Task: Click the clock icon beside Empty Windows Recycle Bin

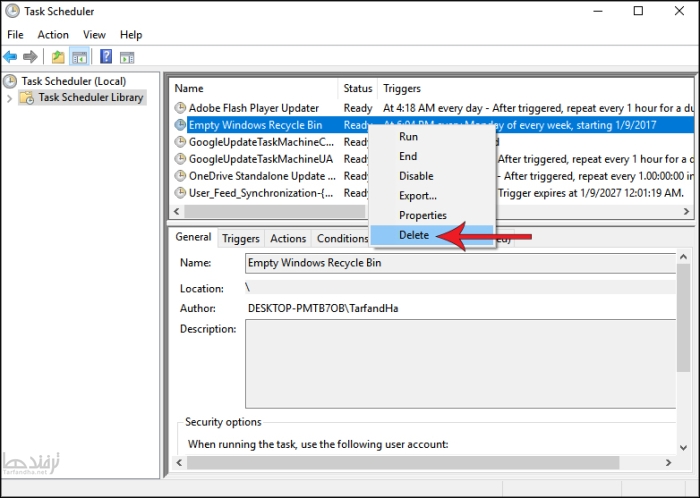Action: (x=180, y=124)
